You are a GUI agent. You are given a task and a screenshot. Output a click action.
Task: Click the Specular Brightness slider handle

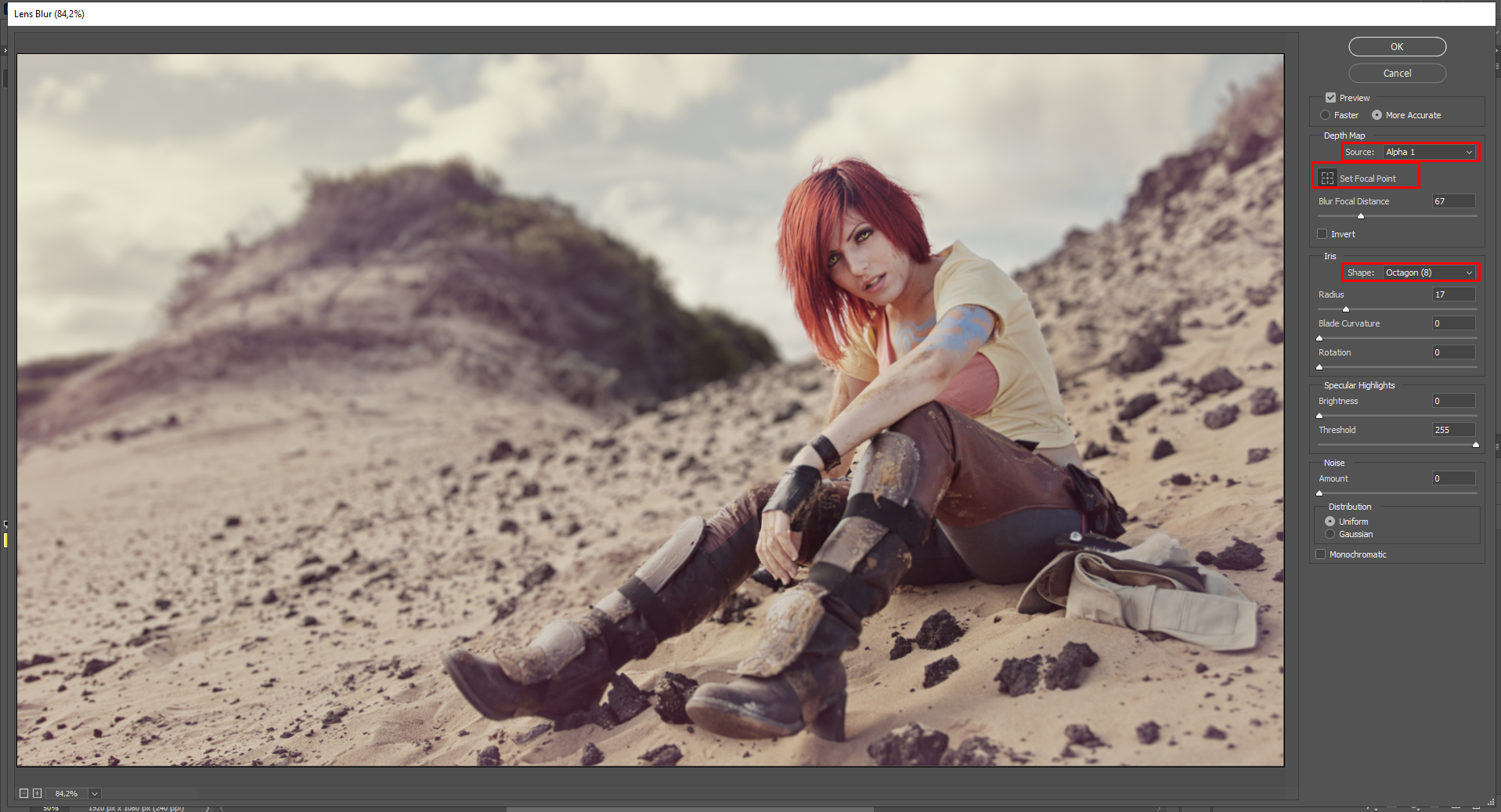1319,416
